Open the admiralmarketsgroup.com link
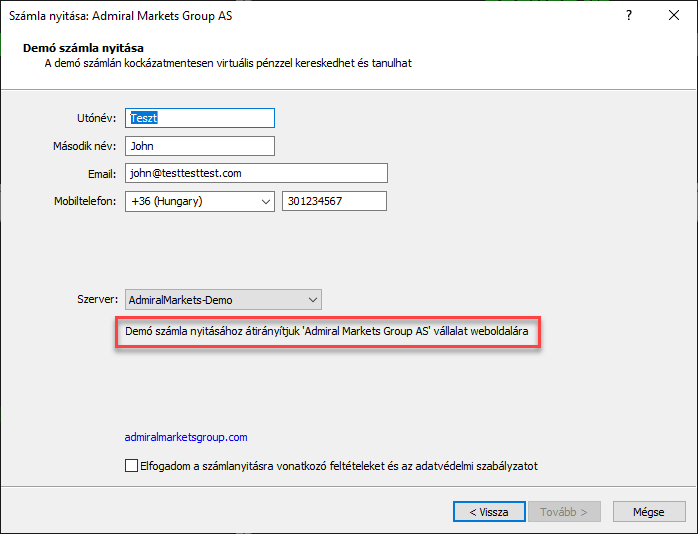The height and width of the screenshot is (534, 698). click(x=186, y=437)
